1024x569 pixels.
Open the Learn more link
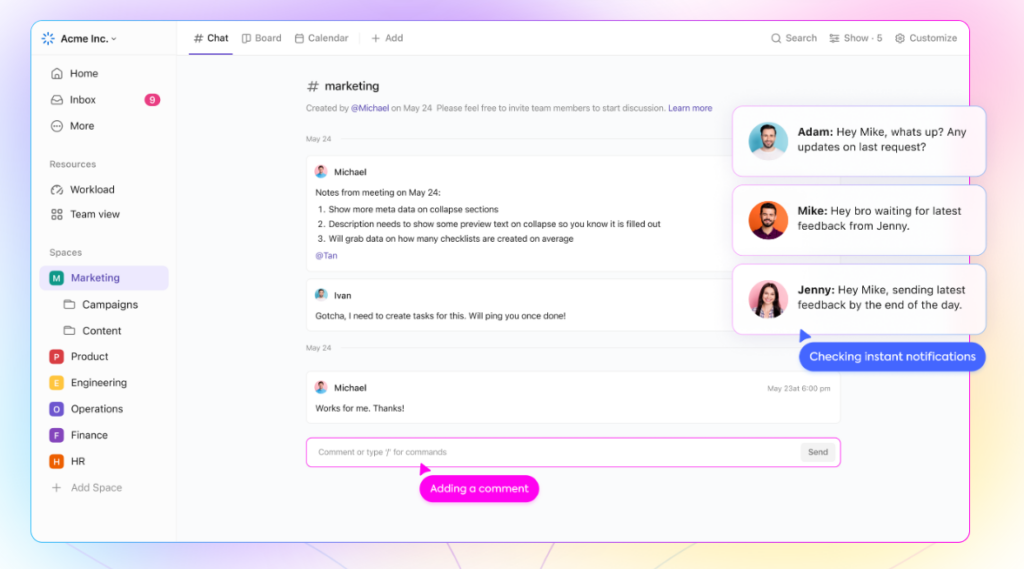[690, 108]
